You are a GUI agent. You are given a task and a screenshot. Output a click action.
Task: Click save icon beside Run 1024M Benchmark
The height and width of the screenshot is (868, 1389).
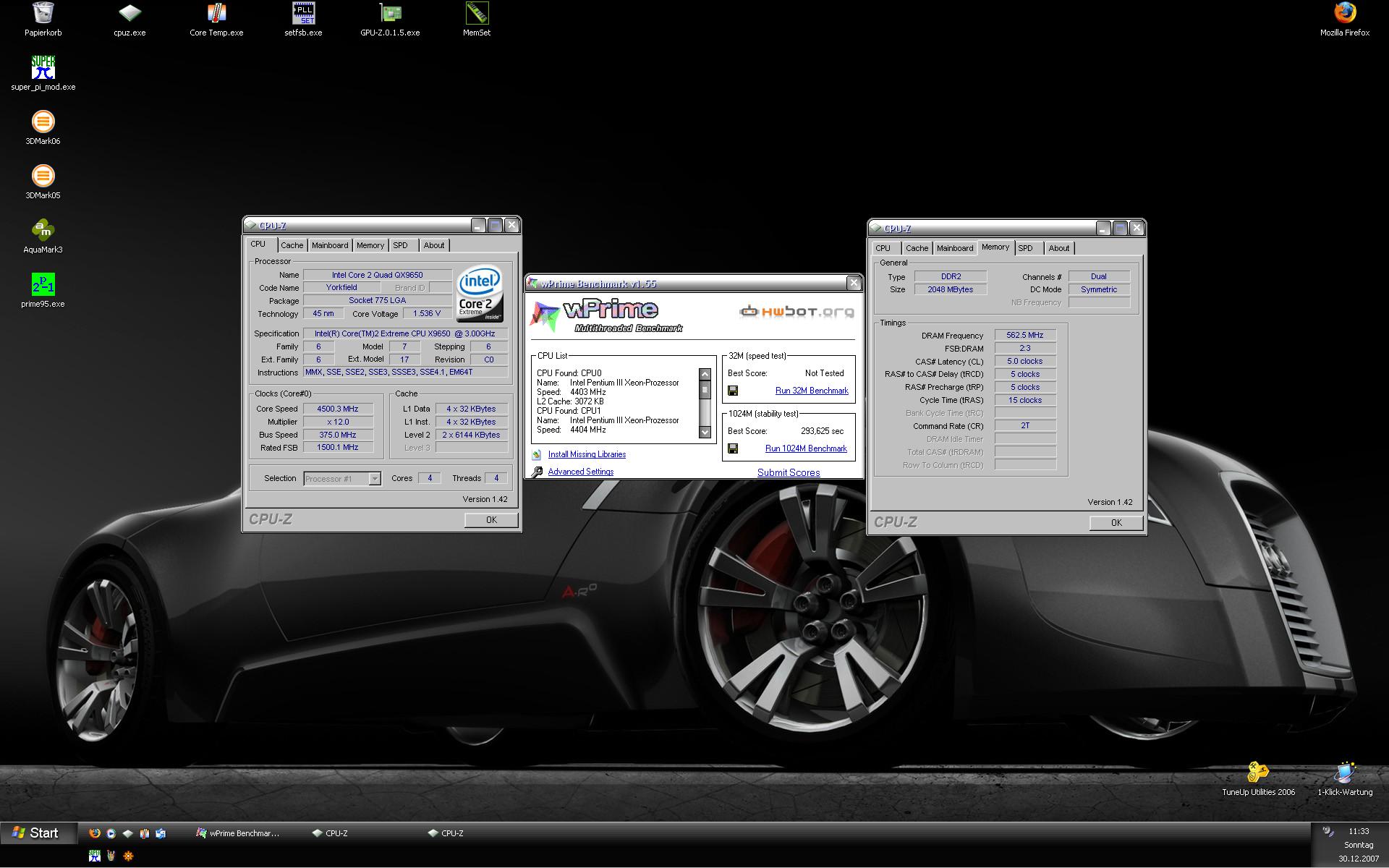click(x=733, y=448)
